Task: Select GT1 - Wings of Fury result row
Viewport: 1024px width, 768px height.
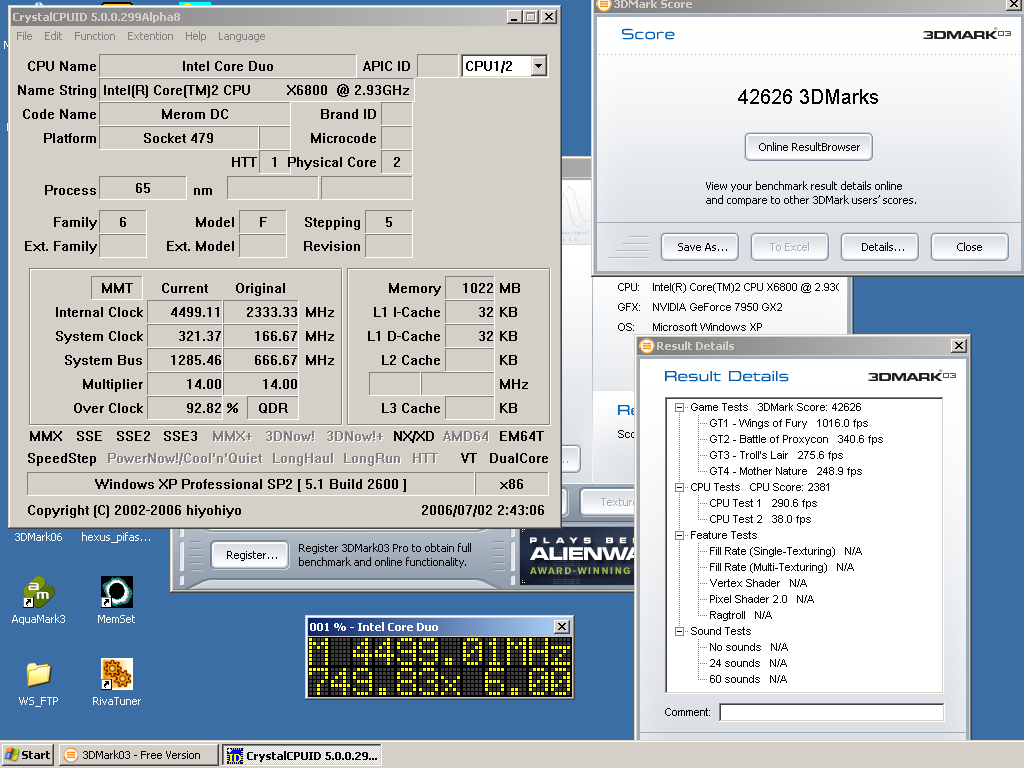Action: pos(788,423)
